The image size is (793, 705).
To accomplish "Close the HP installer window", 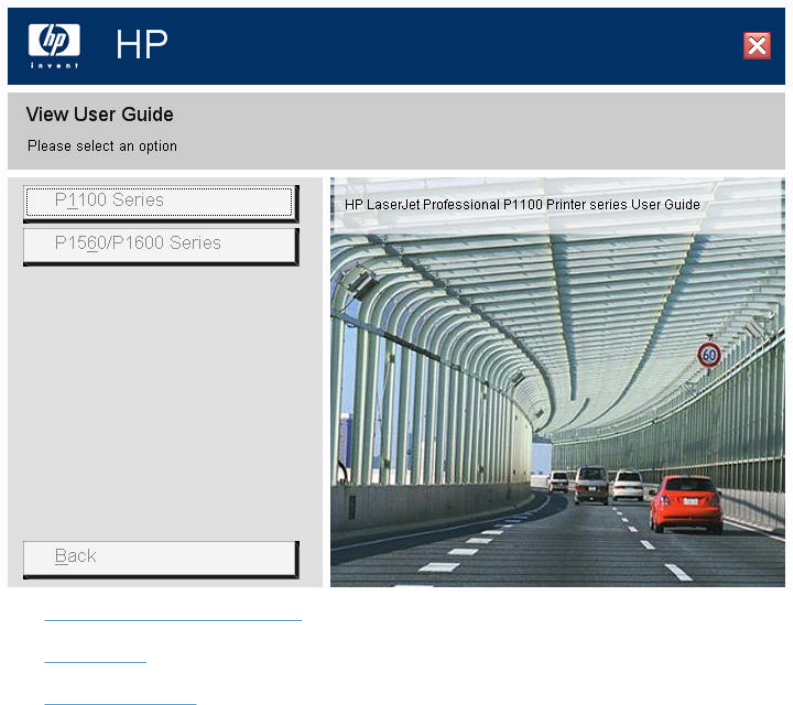I will [x=757, y=46].
